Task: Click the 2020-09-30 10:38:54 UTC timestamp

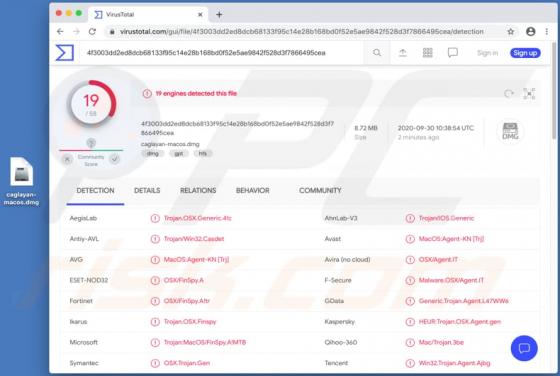Action: pyautogui.click(x=436, y=128)
